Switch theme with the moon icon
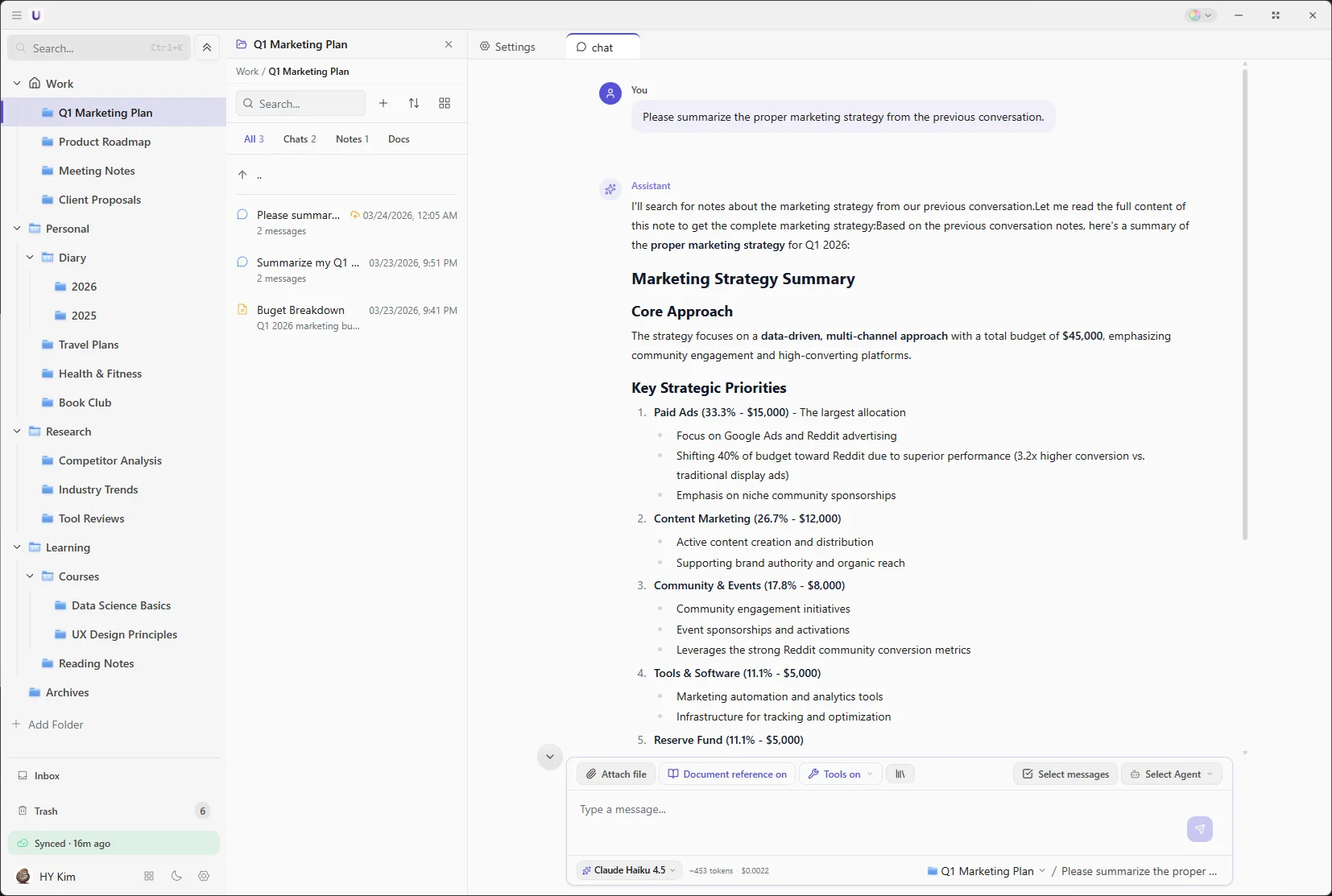The height and width of the screenshot is (896, 1332). point(176,876)
